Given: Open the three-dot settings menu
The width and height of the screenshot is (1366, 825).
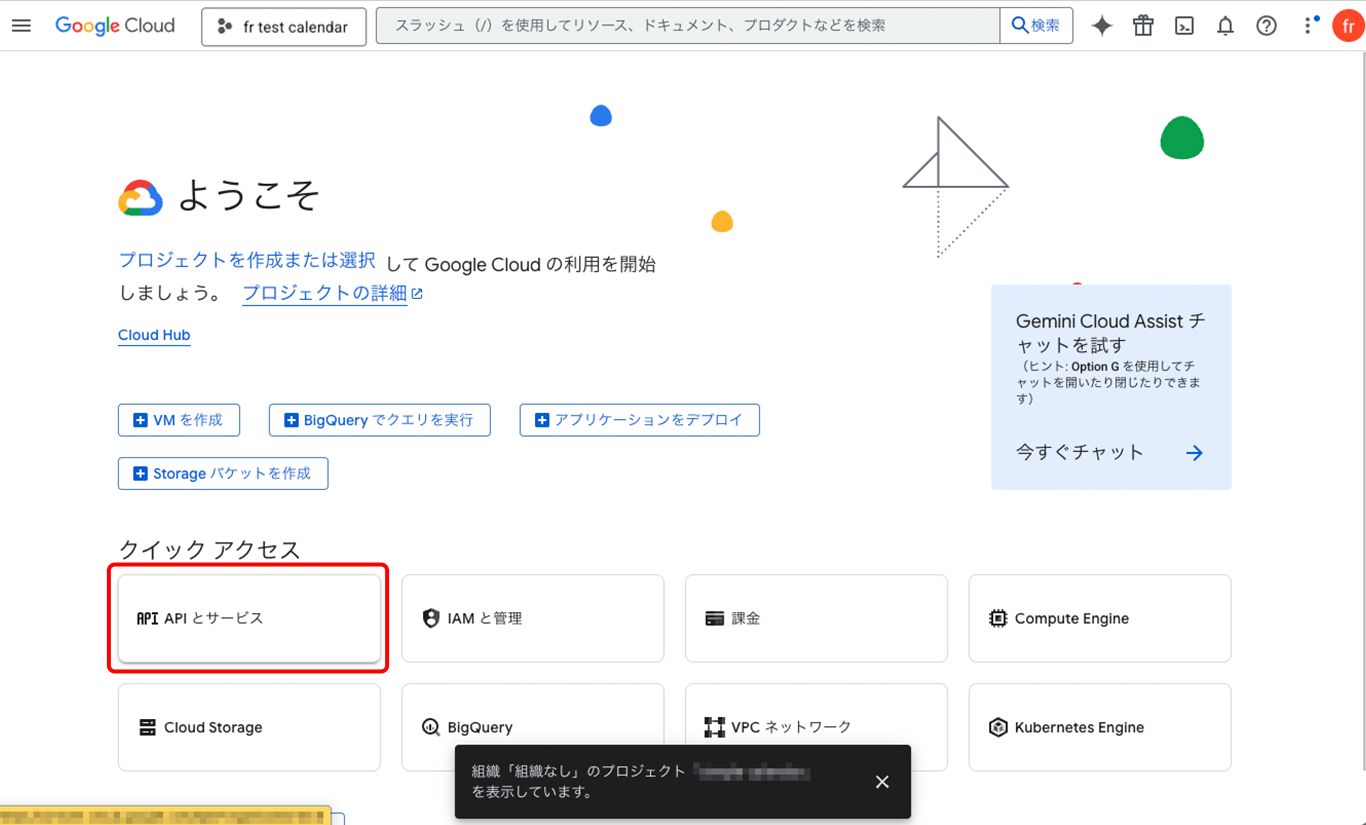Looking at the screenshot, I should pos(1309,26).
